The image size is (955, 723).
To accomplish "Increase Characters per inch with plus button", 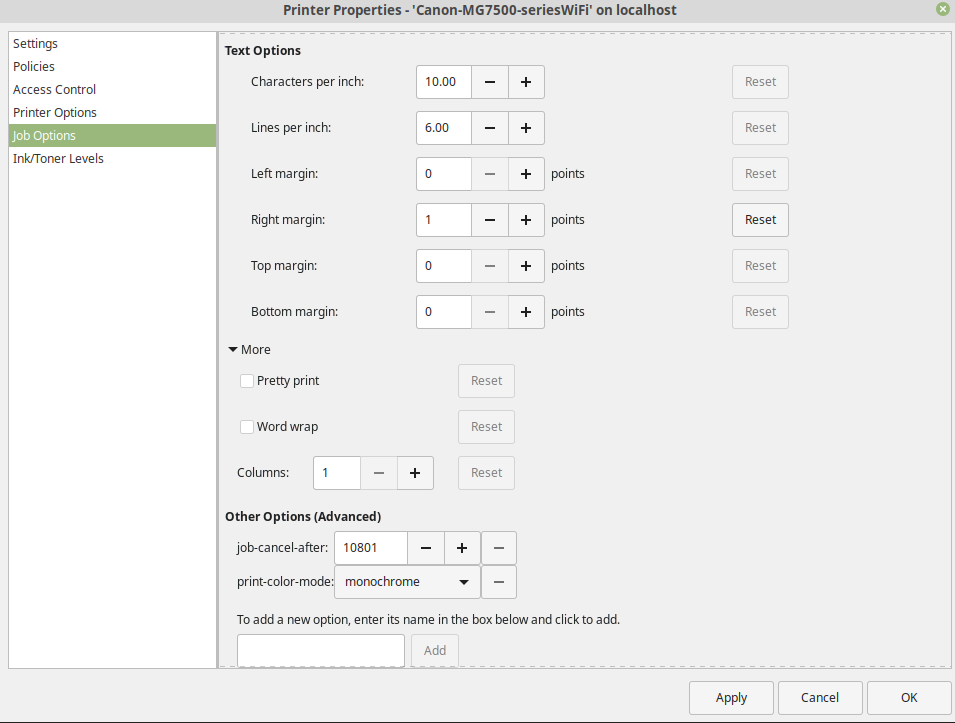I will (x=526, y=82).
